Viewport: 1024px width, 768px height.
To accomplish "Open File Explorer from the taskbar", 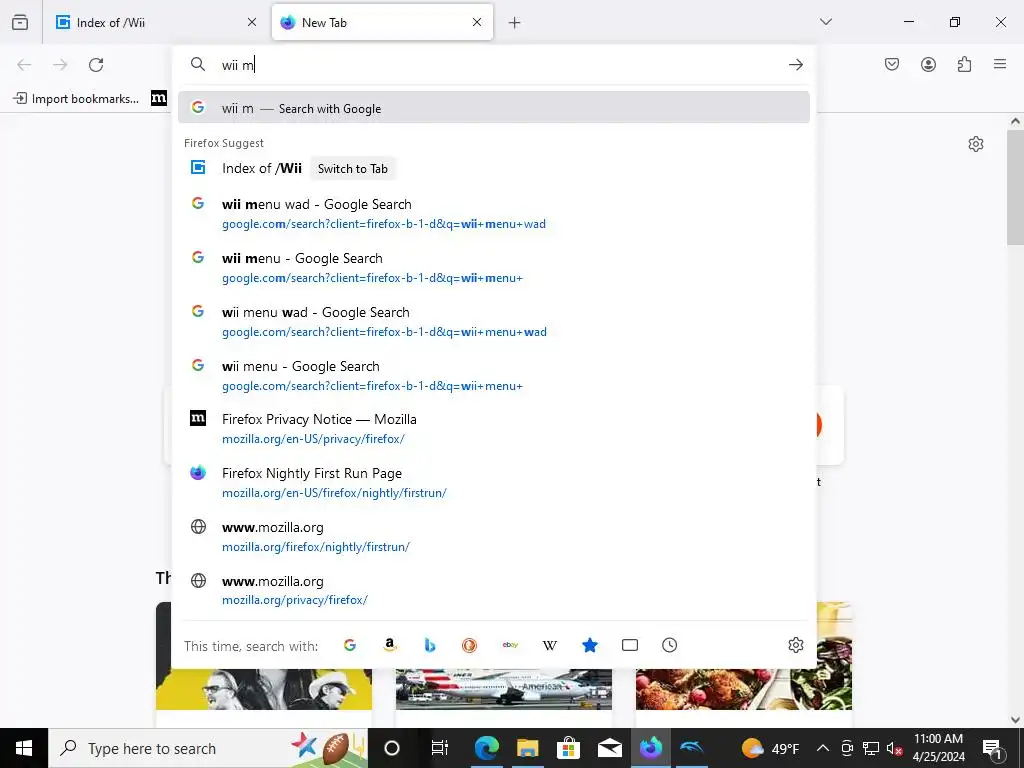I will click(528, 748).
